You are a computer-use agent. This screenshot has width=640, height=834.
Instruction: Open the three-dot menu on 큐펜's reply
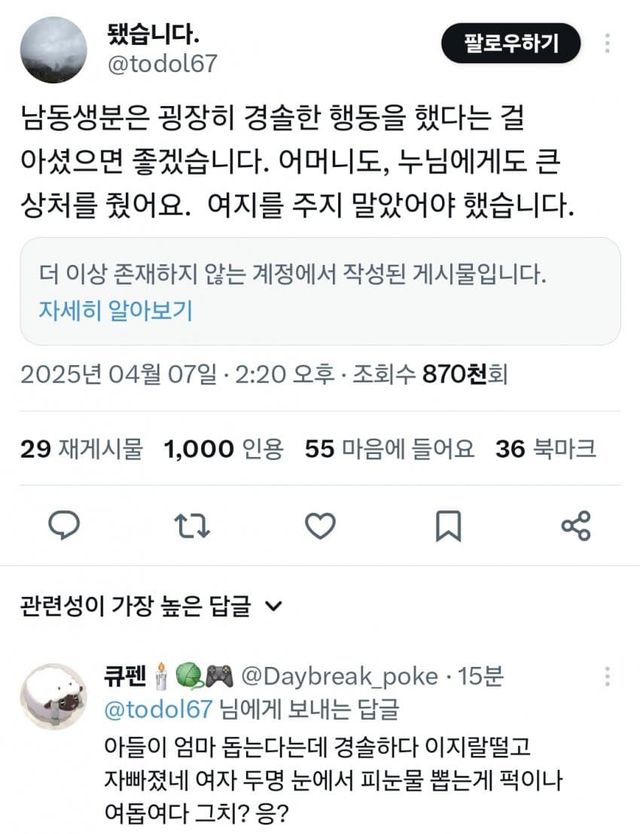pyautogui.click(x=609, y=676)
